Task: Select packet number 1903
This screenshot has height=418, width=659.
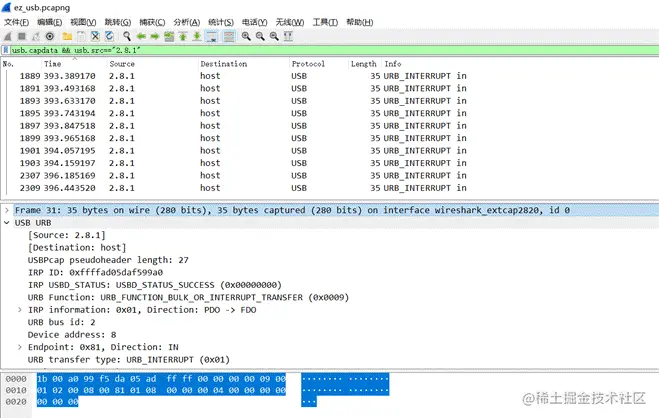Action: click(x=332, y=163)
